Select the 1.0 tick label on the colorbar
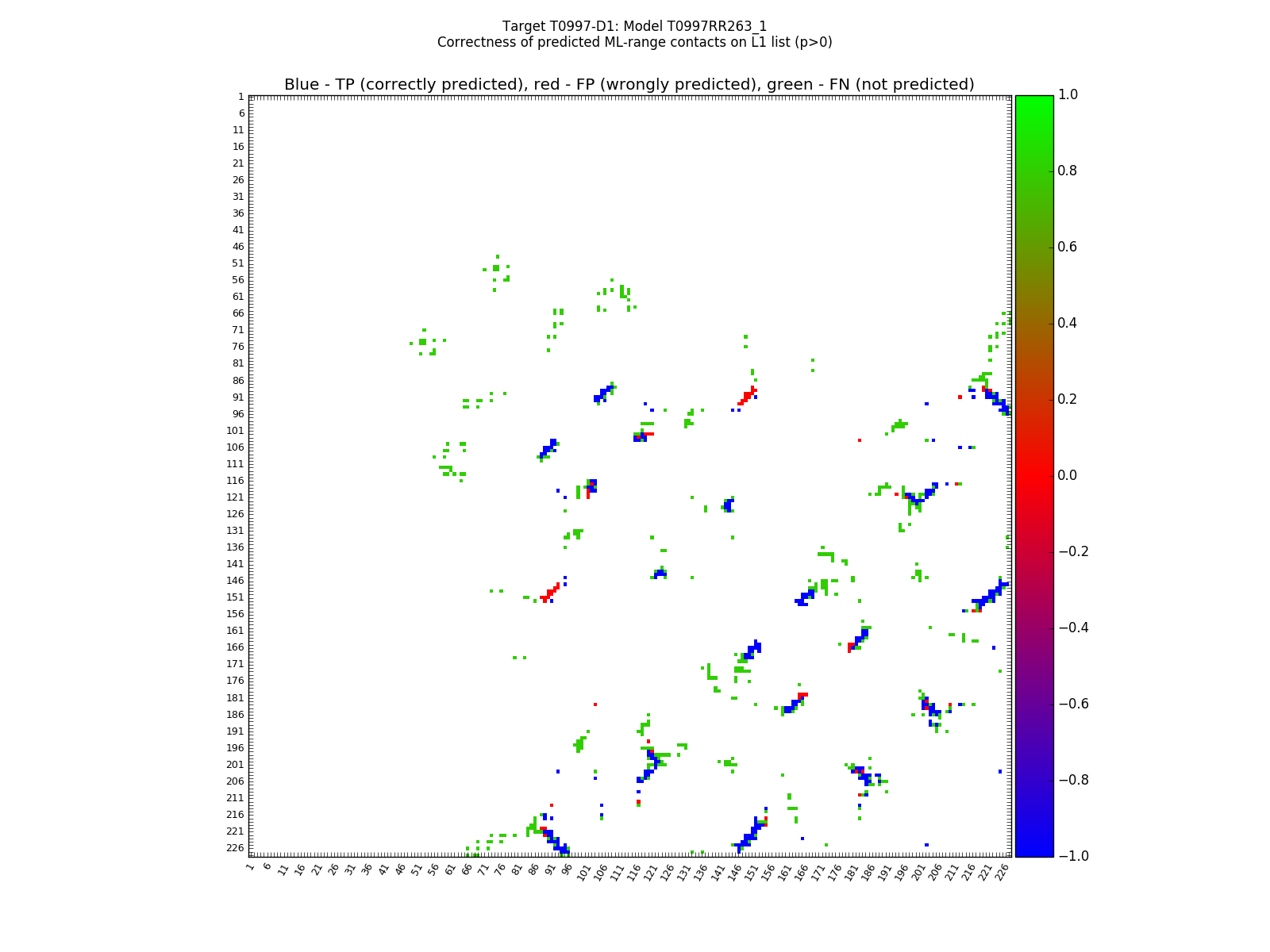The image size is (1270, 952). coord(1068,95)
